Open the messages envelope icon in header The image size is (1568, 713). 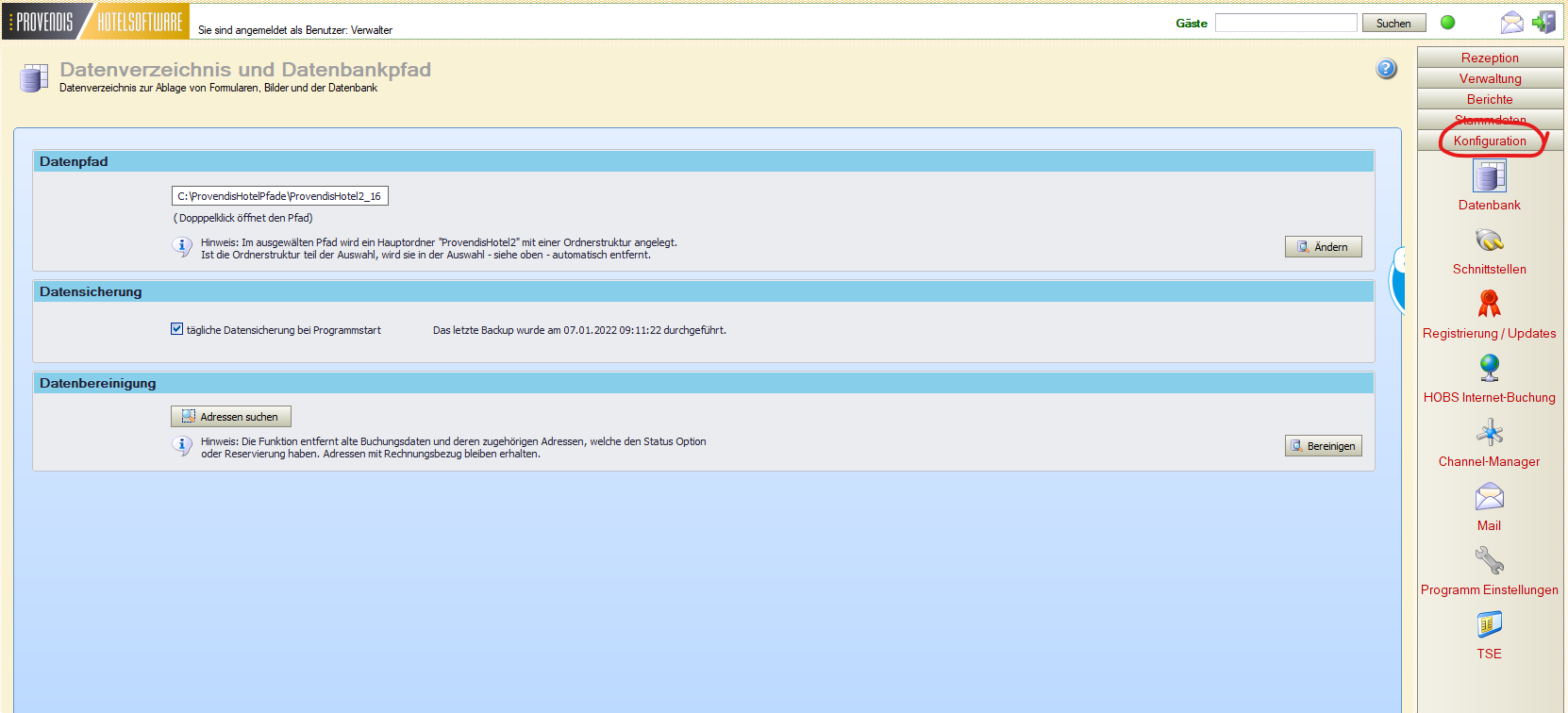pyautogui.click(x=1511, y=23)
